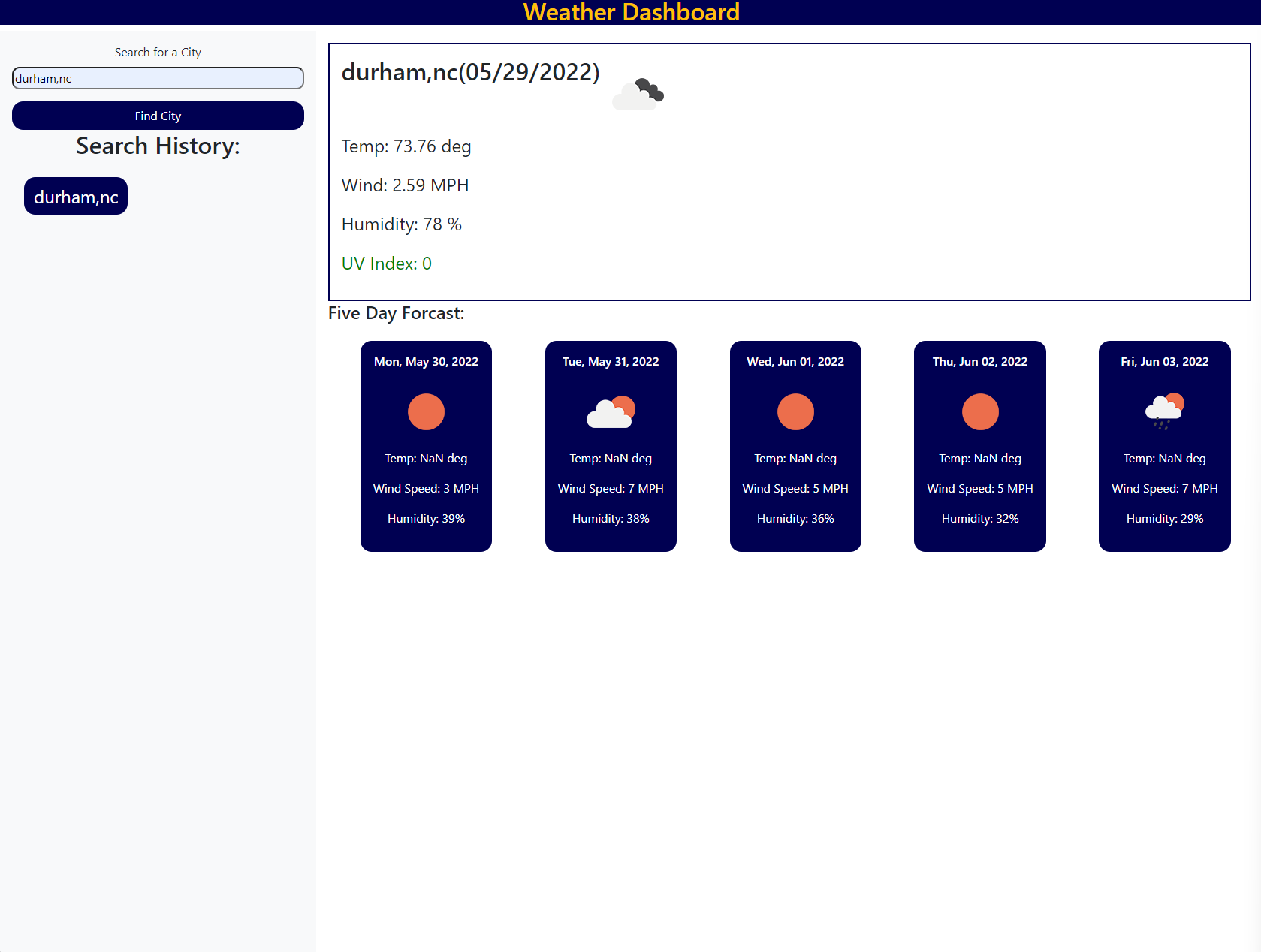This screenshot has height=952, width=1261.
Task: Click 'Temp: NaN deg' on Friday card
Action: click(x=1165, y=458)
